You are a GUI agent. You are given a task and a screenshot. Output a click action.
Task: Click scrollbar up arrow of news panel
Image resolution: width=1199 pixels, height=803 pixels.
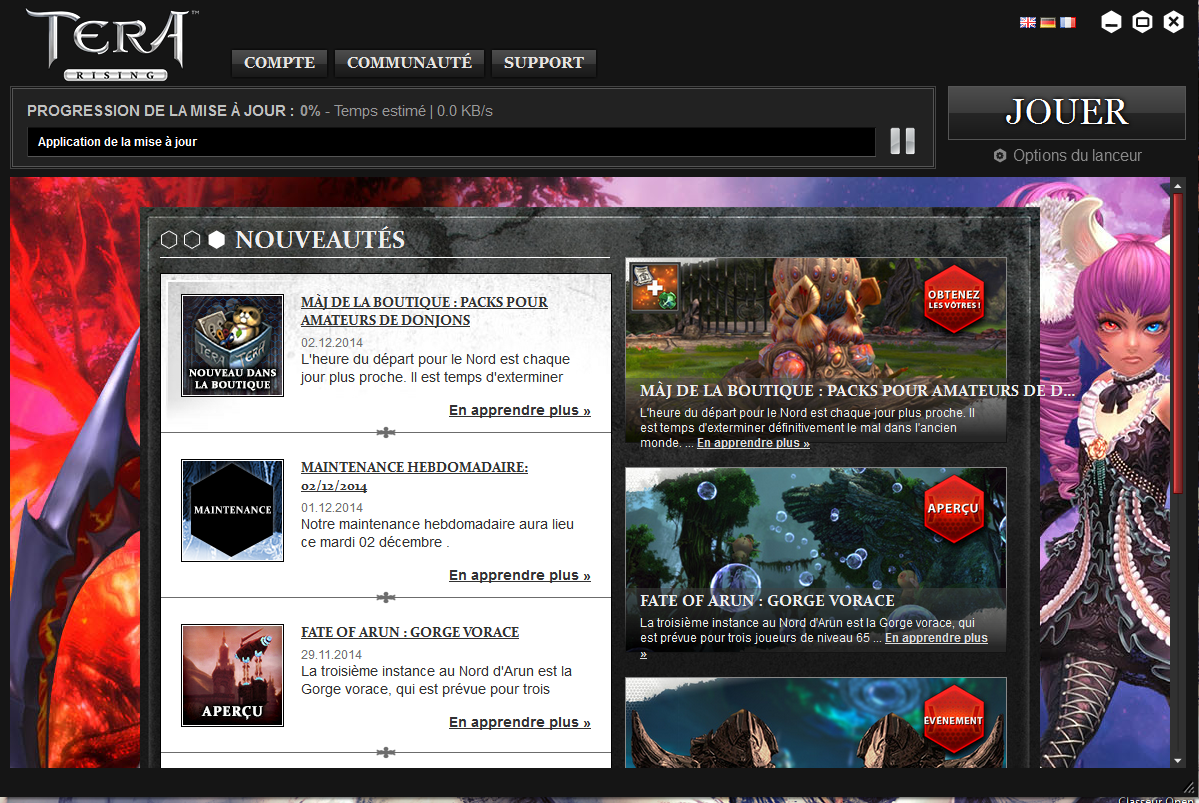(x=1178, y=186)
